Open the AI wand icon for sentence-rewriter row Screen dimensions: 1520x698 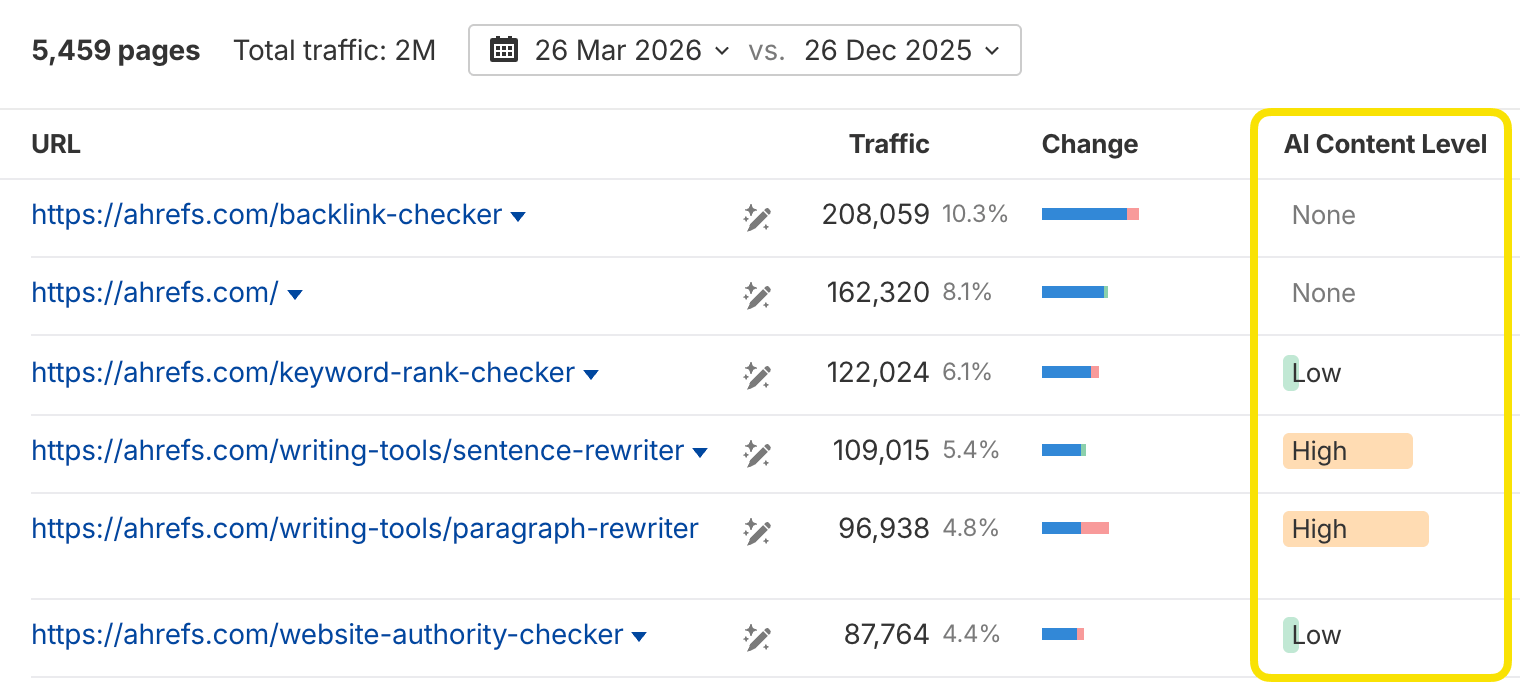pos(757,453)
